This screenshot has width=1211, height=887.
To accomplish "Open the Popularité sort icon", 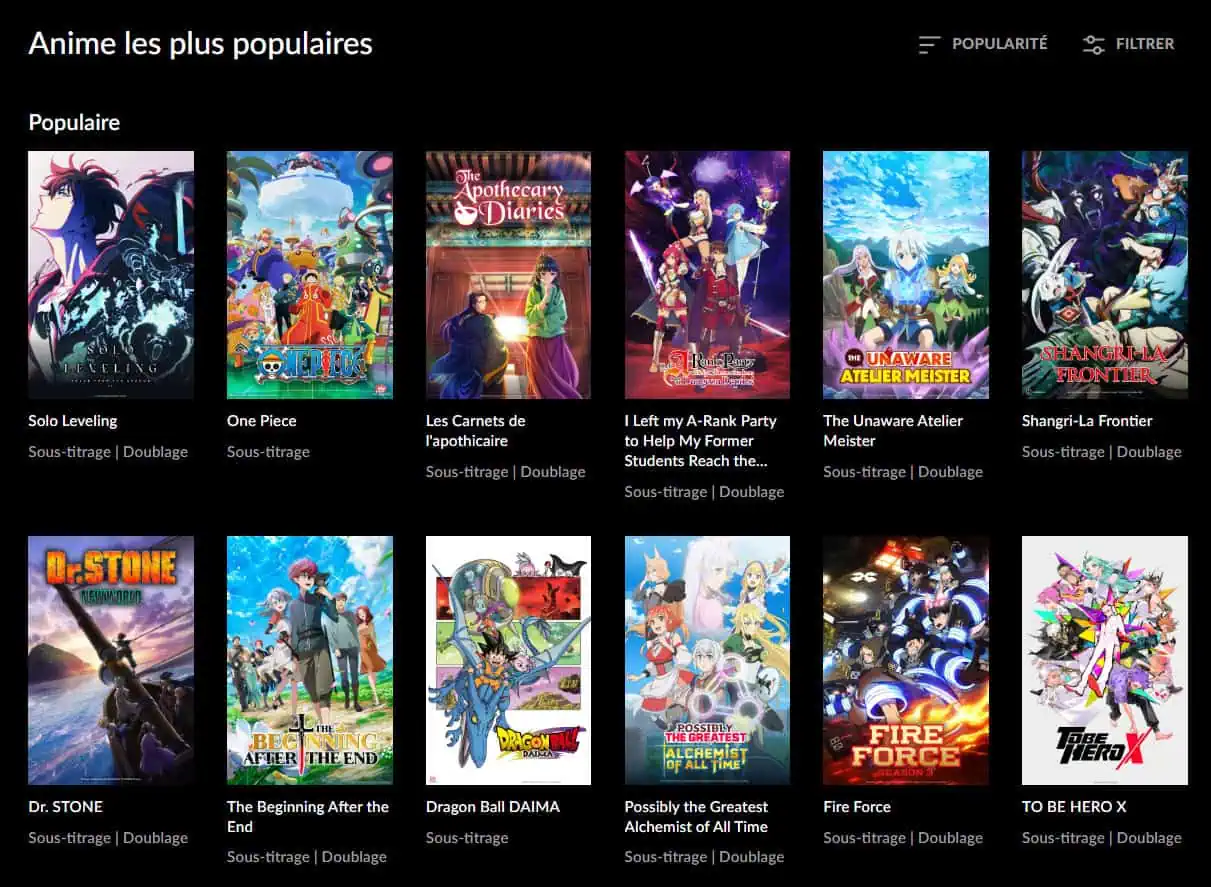I will [930, 44].
